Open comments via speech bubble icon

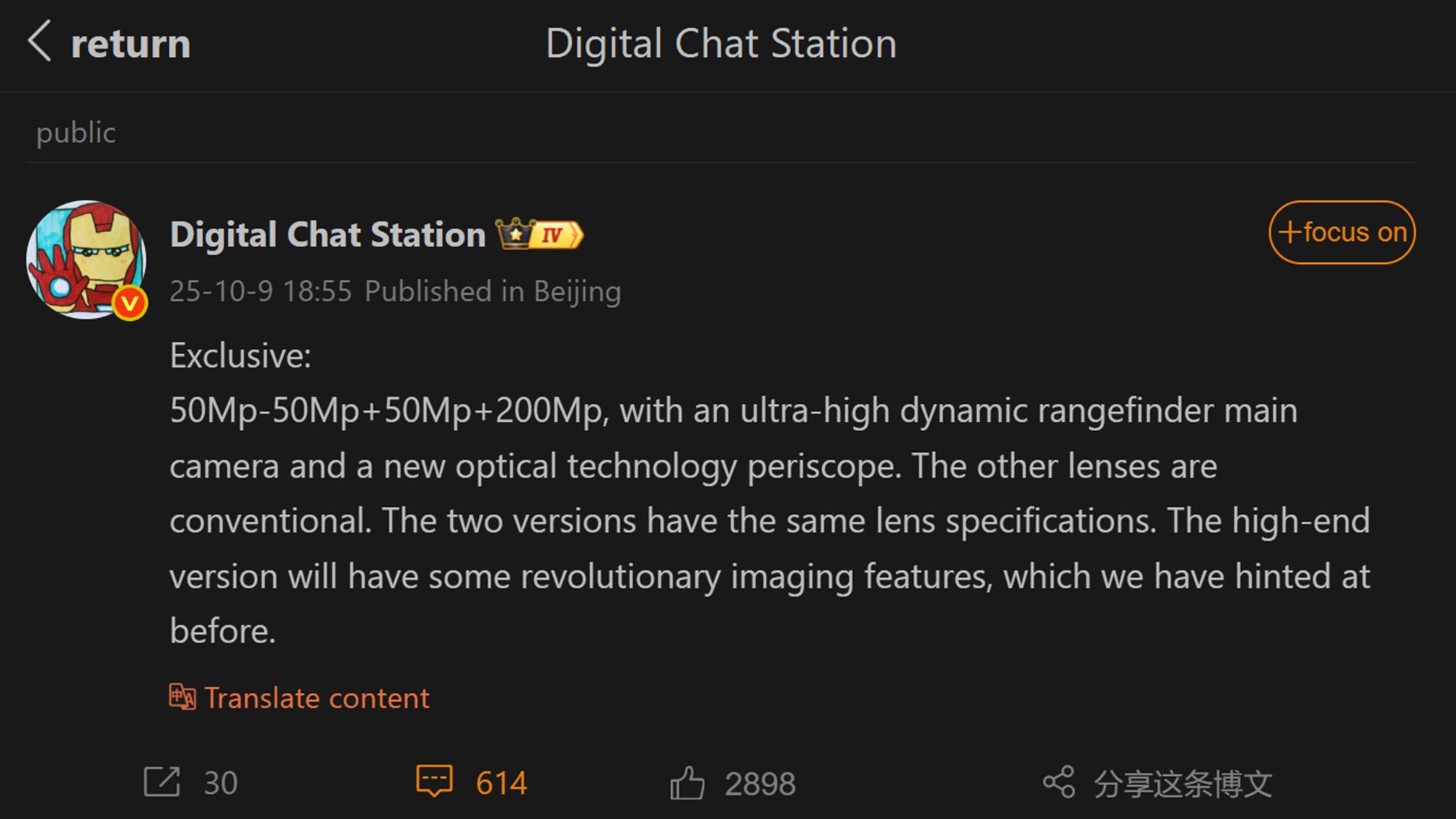[434, 782]
